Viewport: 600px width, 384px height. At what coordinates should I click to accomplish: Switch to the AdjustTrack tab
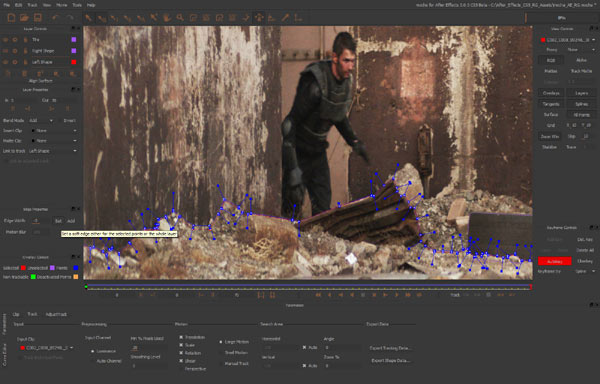56,314
